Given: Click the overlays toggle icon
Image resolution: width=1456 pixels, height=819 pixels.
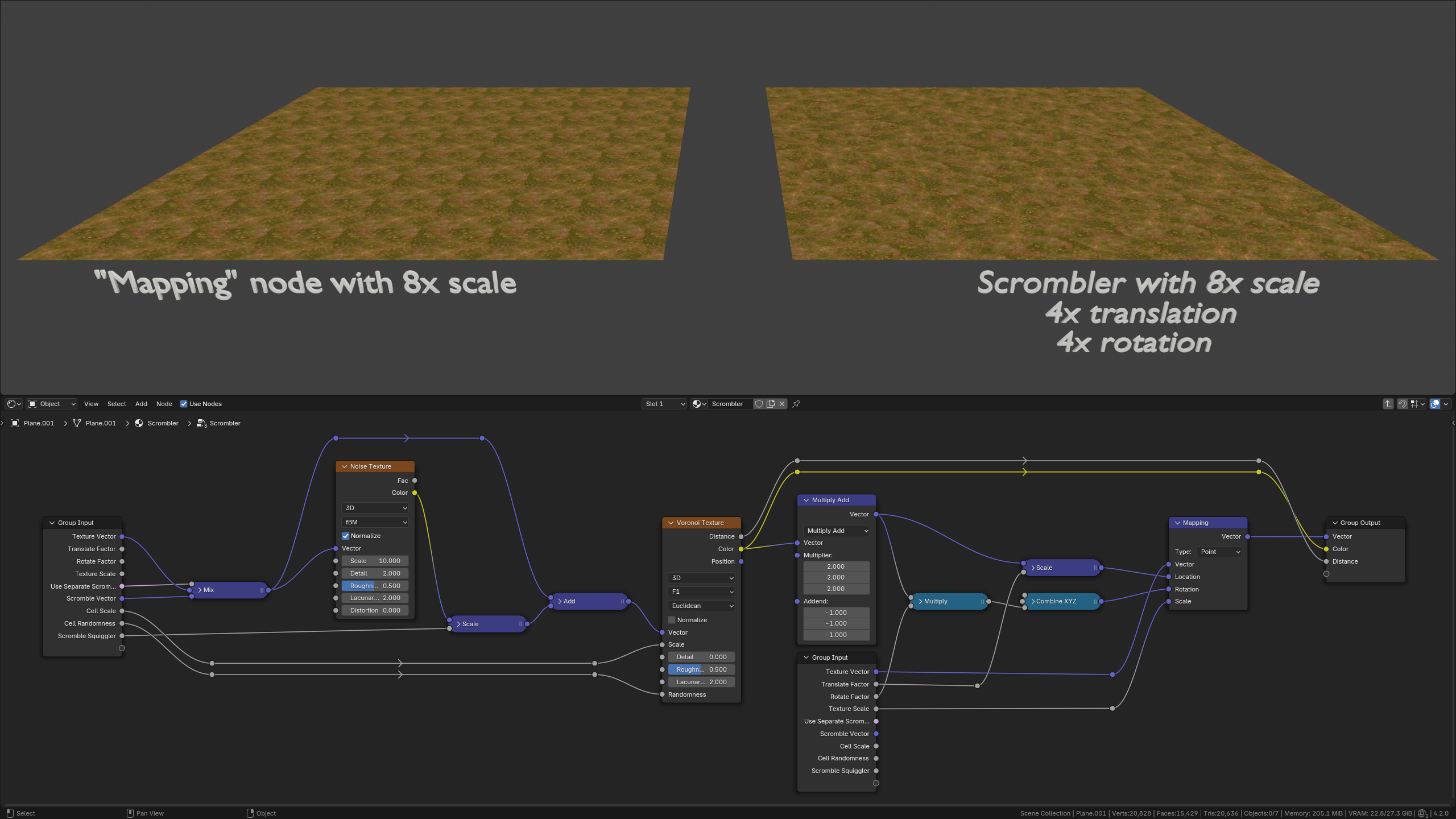Looking at the screenshot, I should [1435, 404].
